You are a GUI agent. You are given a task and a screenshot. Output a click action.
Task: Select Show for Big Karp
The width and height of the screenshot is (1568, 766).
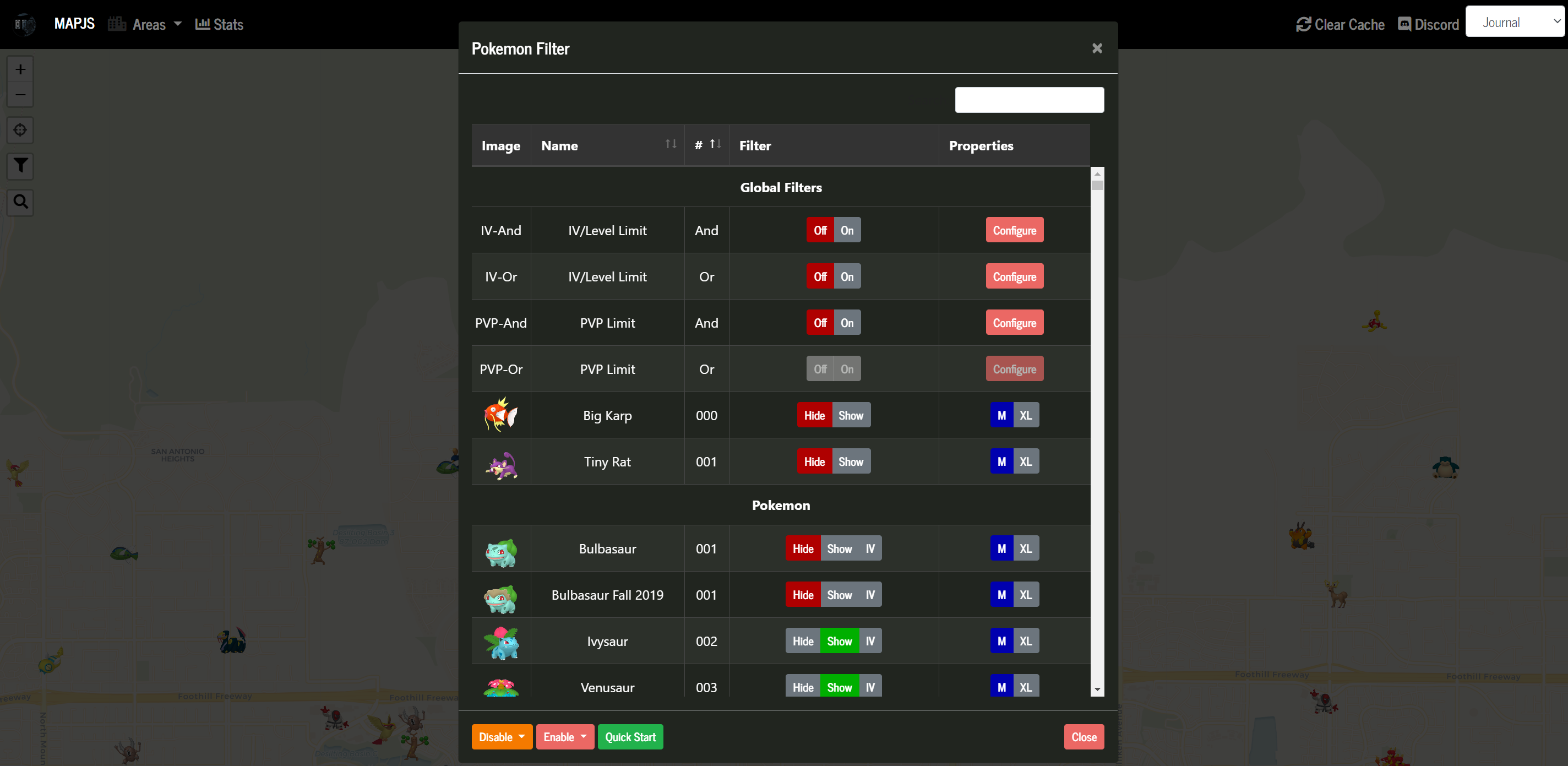(851, 415)
